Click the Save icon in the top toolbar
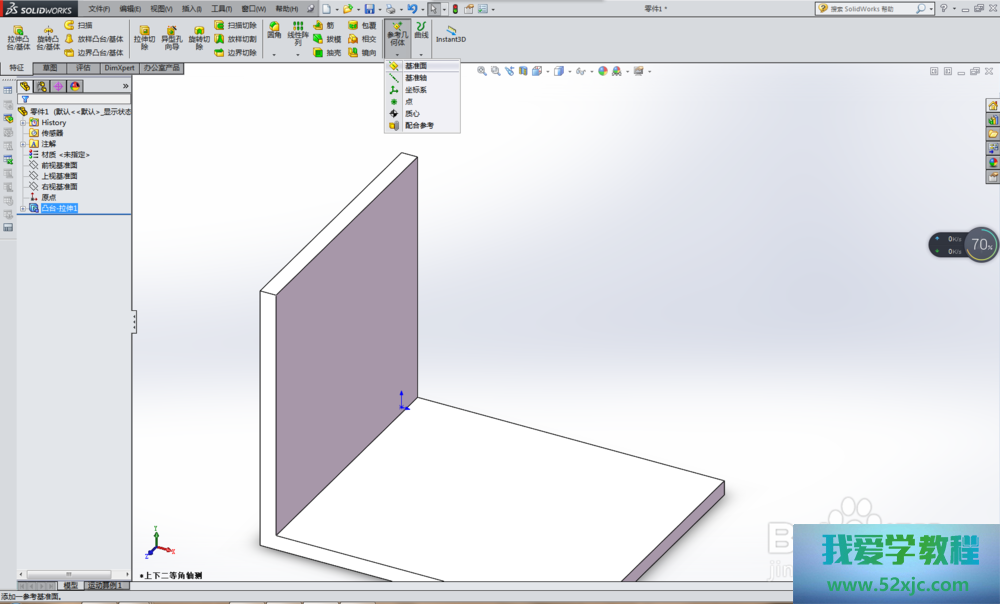The height and width of the screenshot is (604, 1000). tap(369, 9)
